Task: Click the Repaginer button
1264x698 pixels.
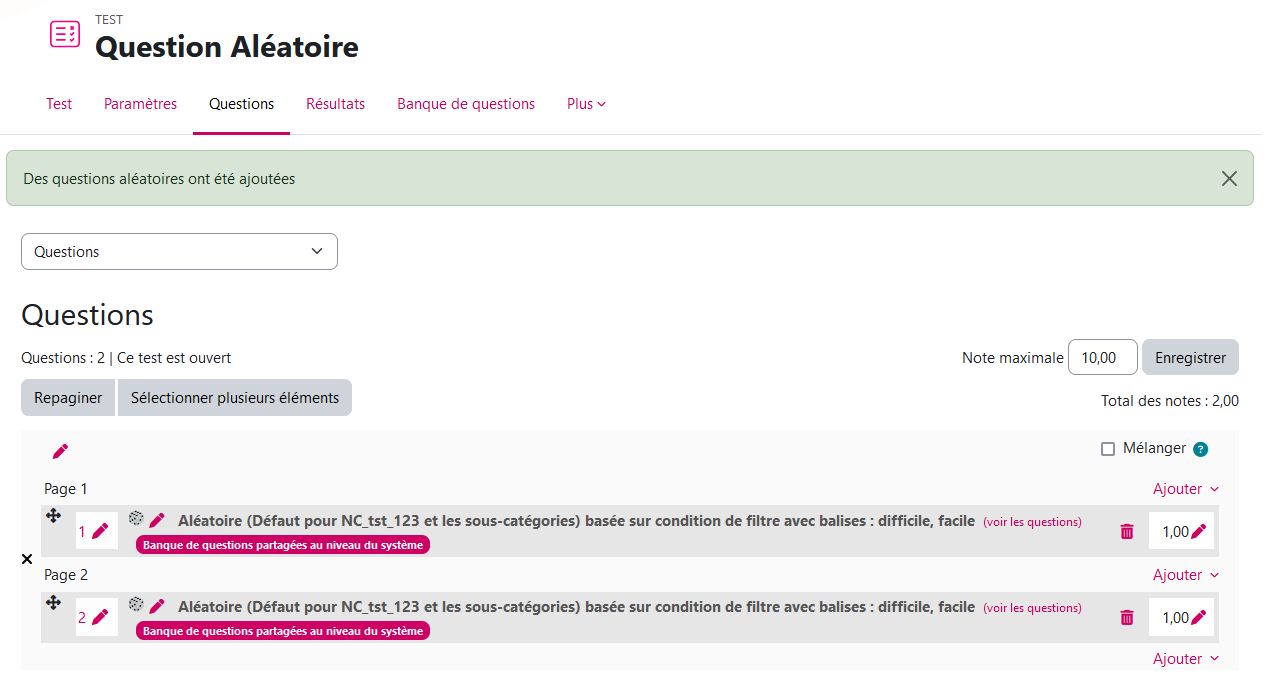Action: click(x=68, y=398)
